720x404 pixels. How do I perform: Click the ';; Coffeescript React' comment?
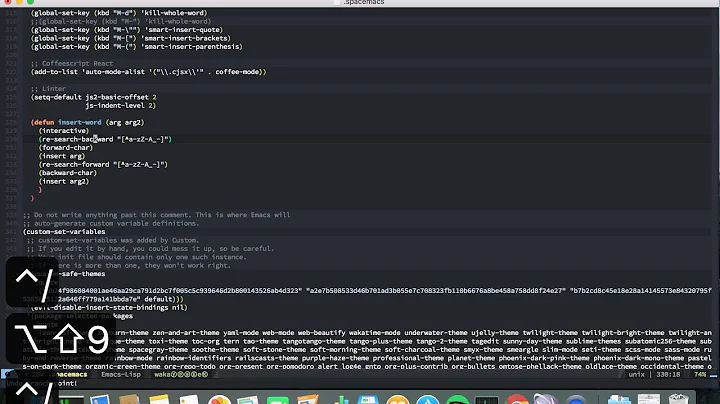[x=72, y=63]
